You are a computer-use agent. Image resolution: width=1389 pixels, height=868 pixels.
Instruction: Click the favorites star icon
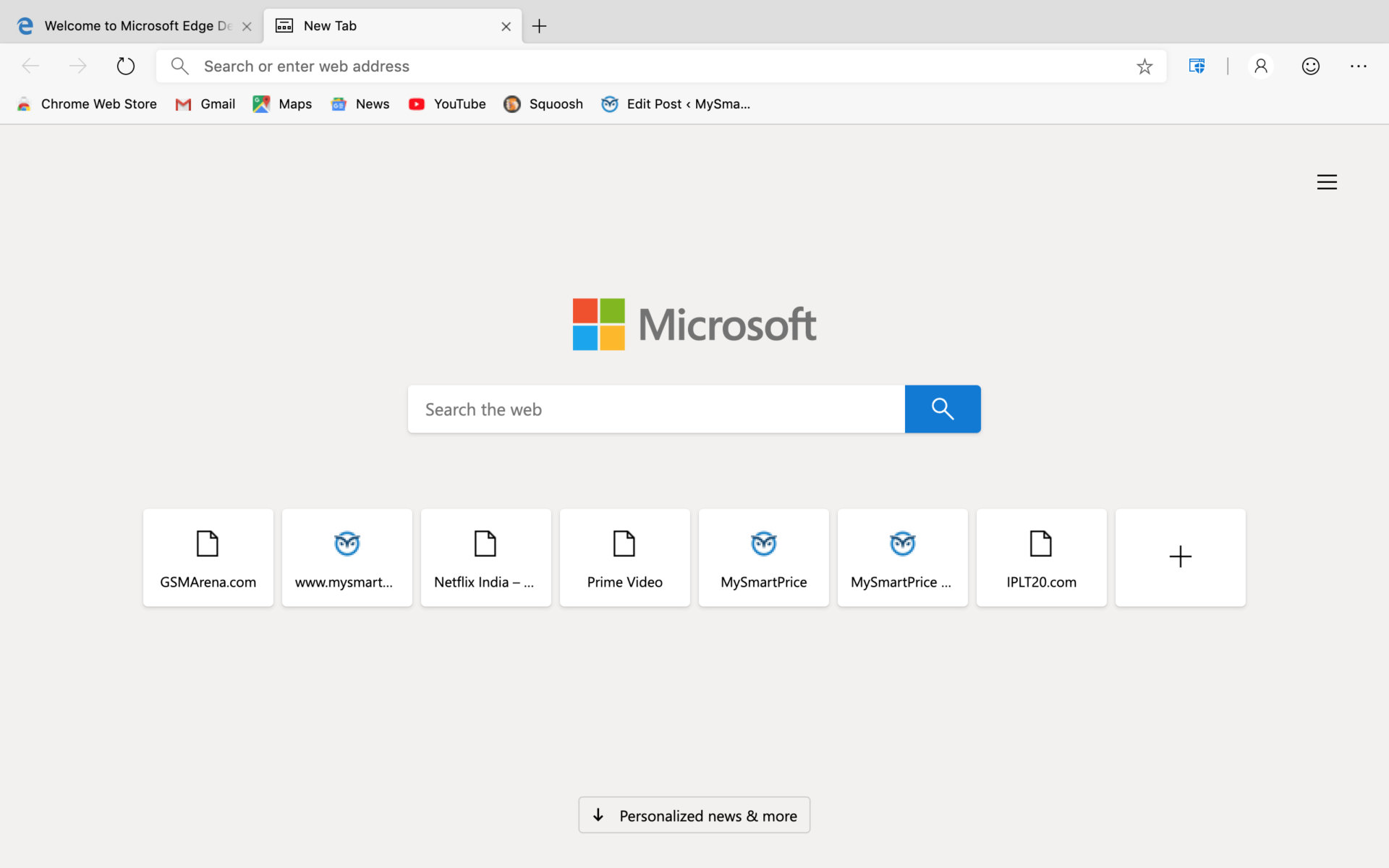[x=1145, y=66]
